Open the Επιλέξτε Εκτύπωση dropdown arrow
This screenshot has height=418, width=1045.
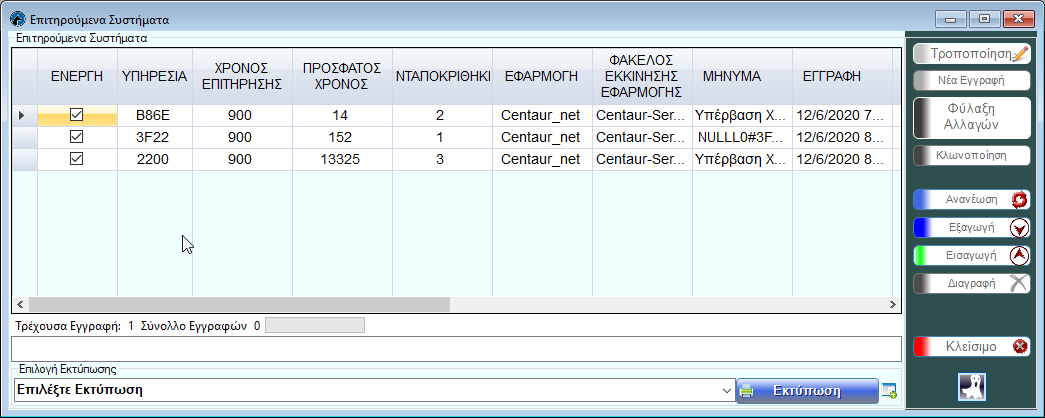click(x=726, y=391)
